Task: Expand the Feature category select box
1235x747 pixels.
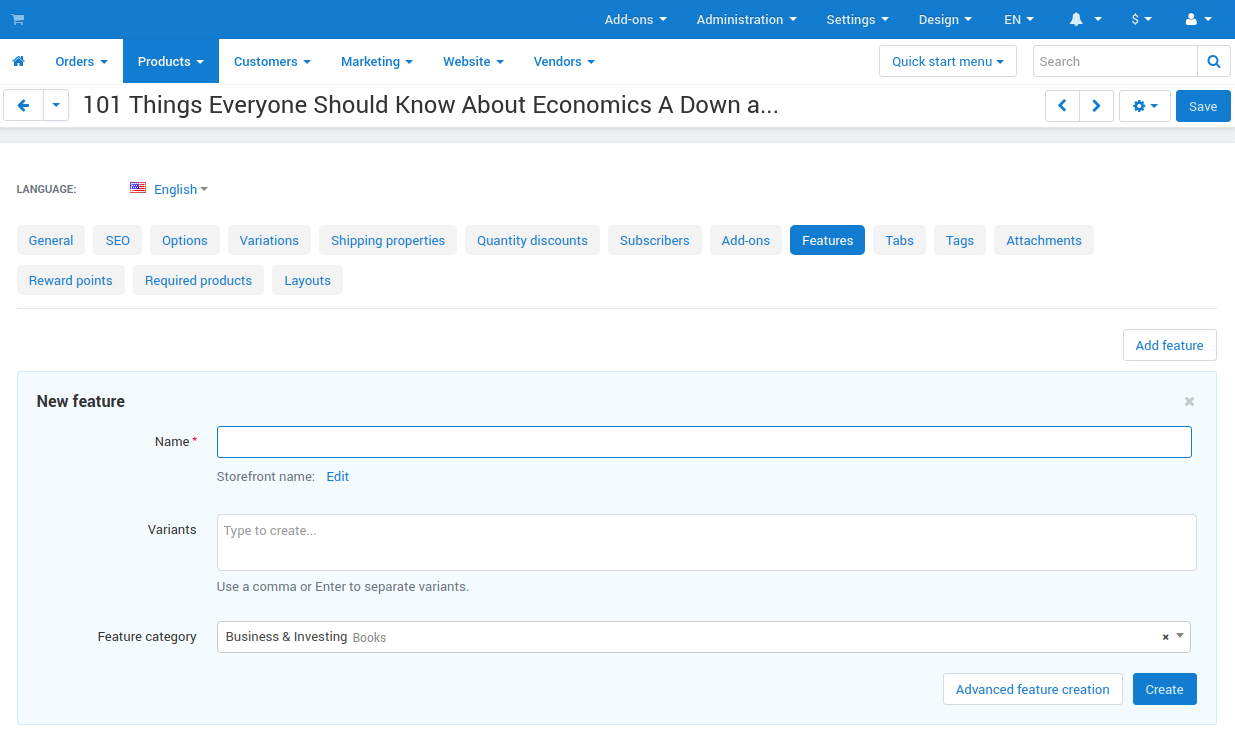Action: [704, 637]
